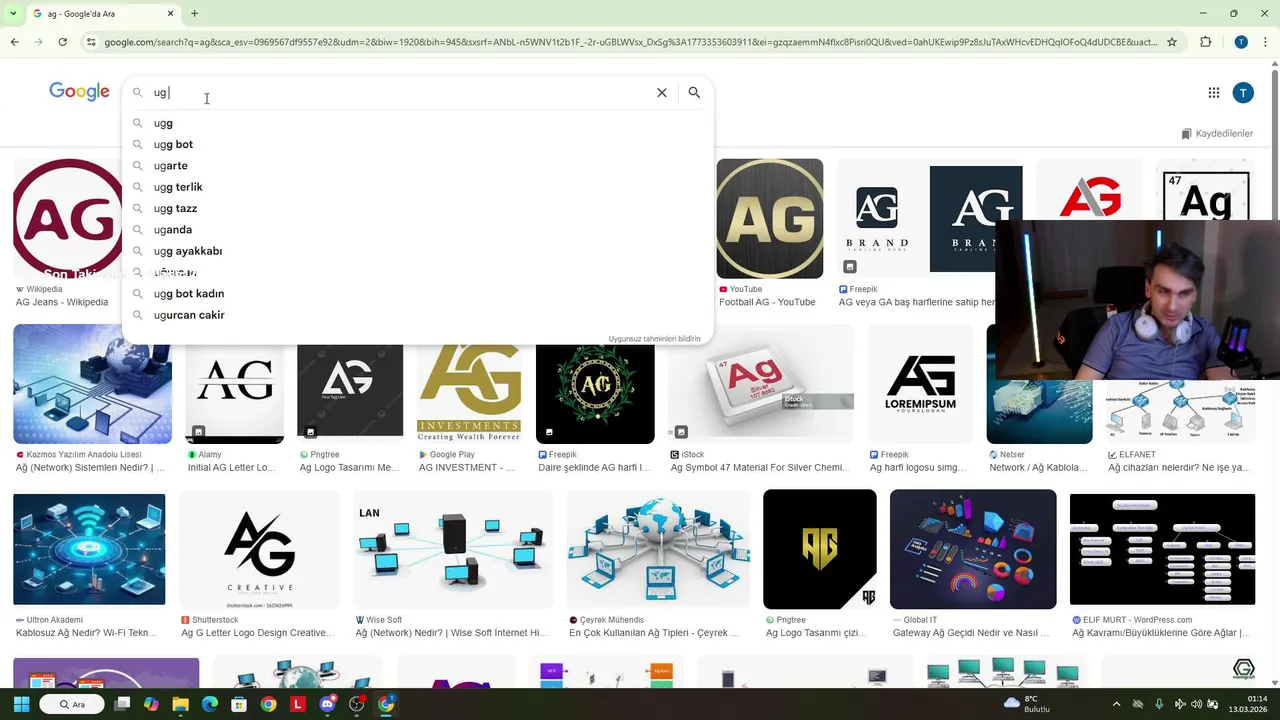The height and width of the screenshot is (720, 1280).
Task: Go to the Google logo homepage
Action: [79, 92]
